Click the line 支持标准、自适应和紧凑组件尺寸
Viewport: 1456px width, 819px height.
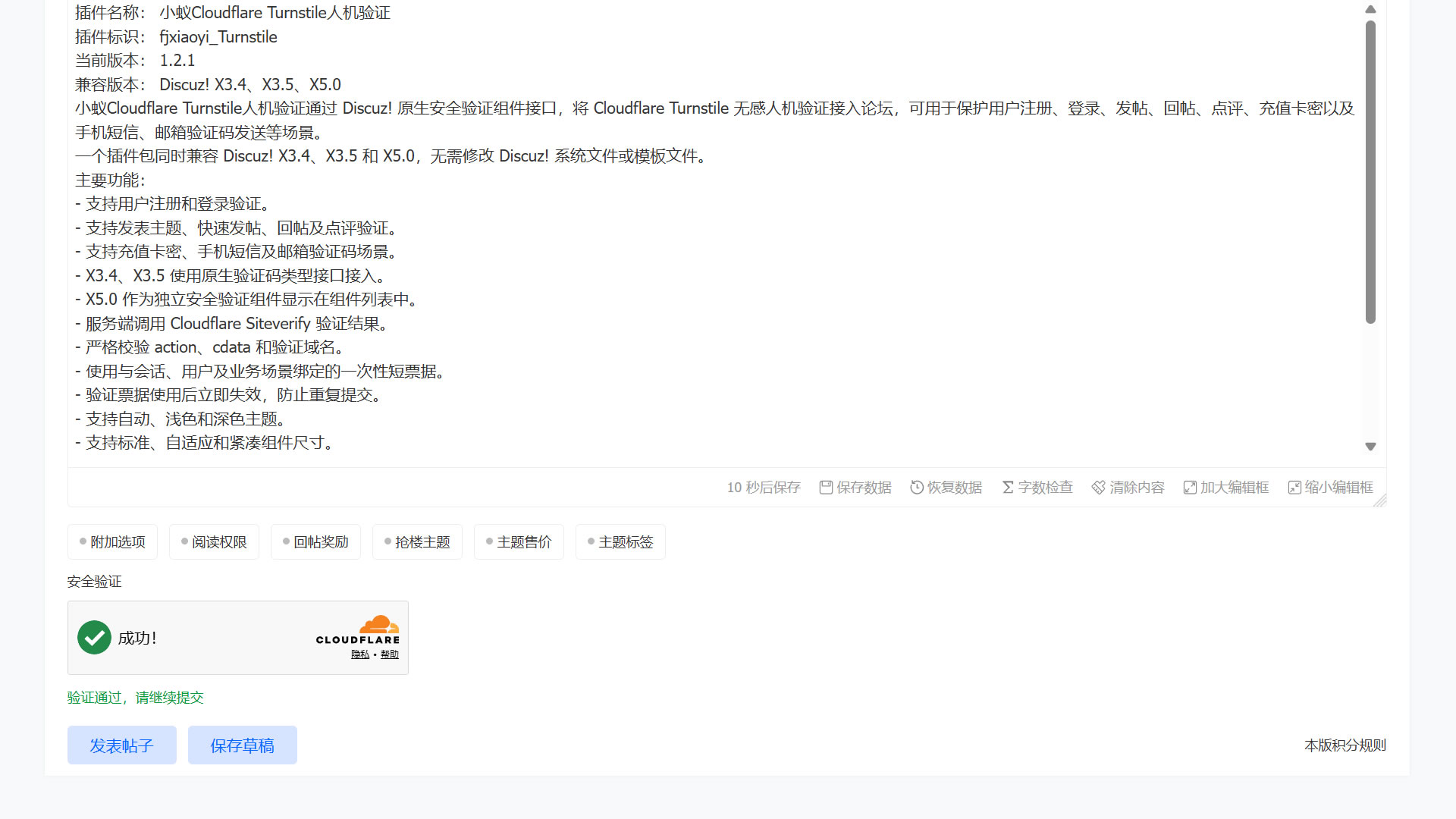point(204,443)
